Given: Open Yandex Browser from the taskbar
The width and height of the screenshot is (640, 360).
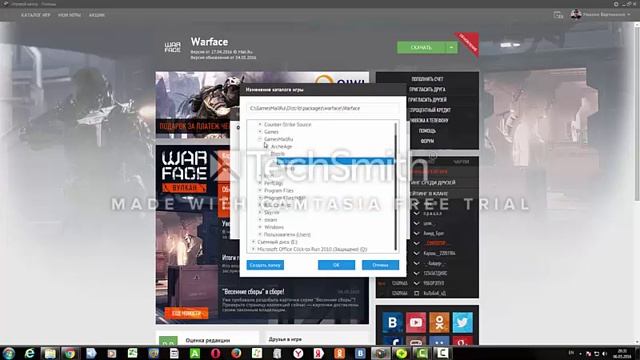Looking at the screenshot, I should [298, 353].
